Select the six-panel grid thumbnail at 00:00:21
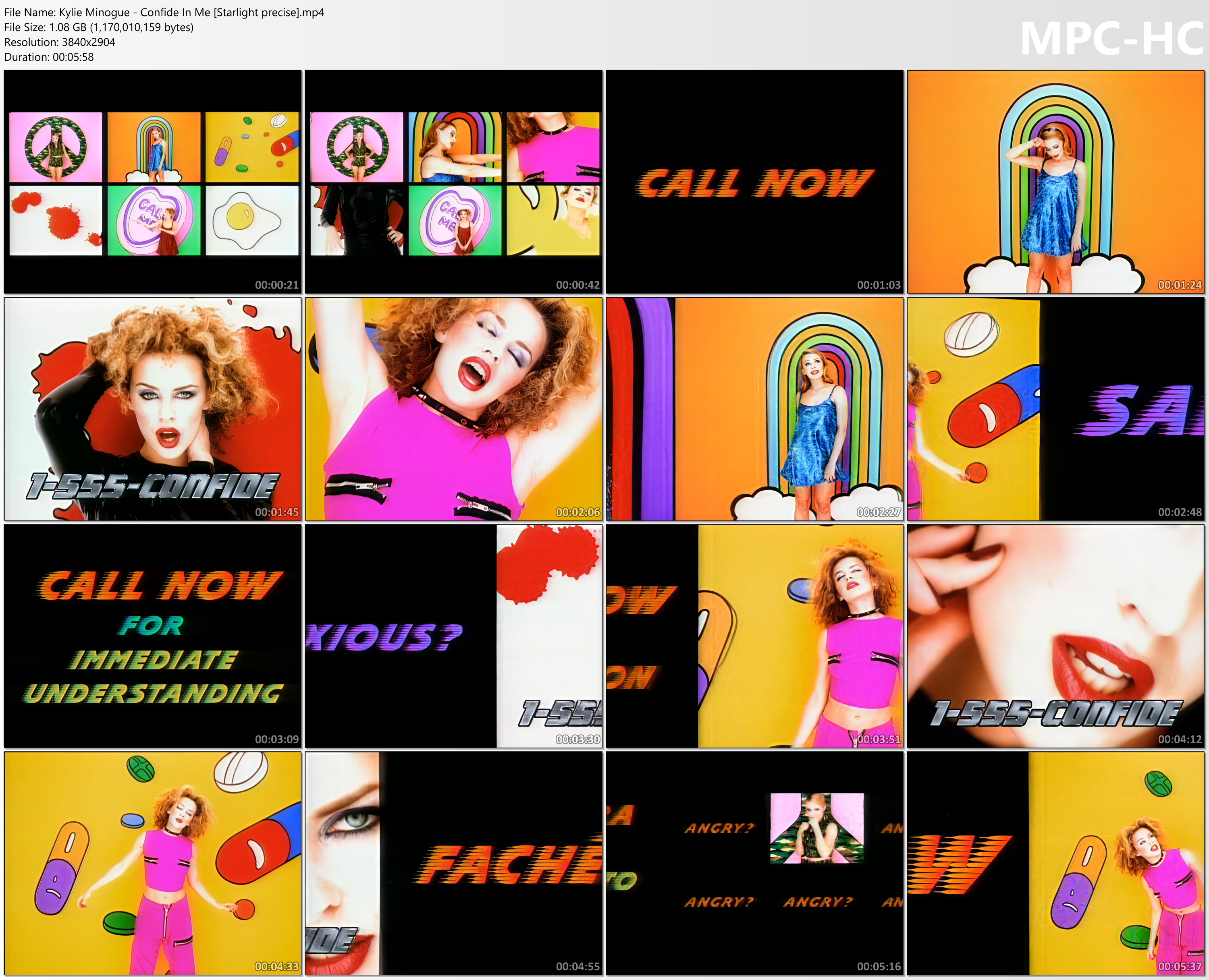Viewport: 1209px width, 980px height. (x=152, y=182)
